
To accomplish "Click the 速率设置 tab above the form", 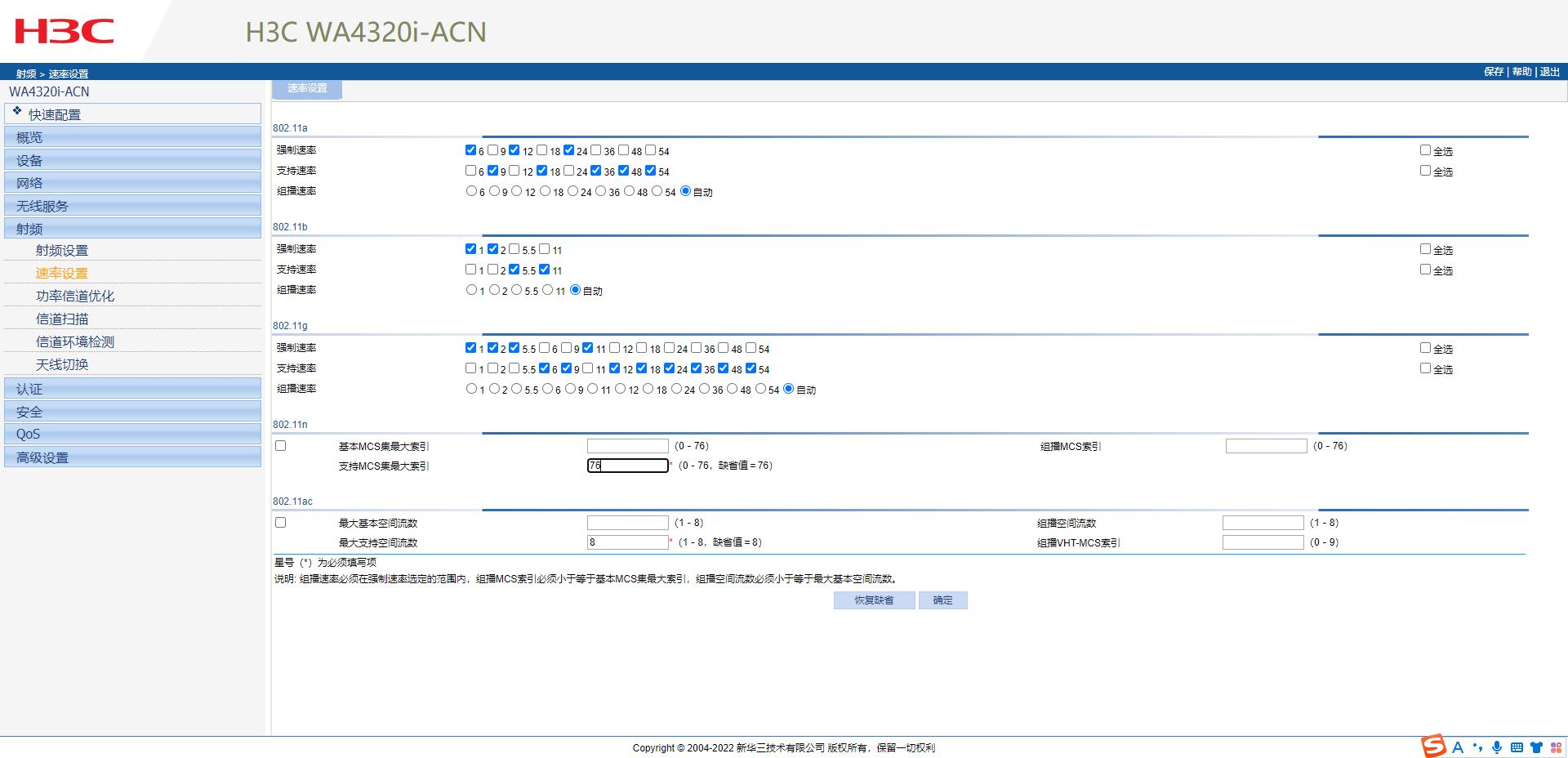I will (307, 88).
